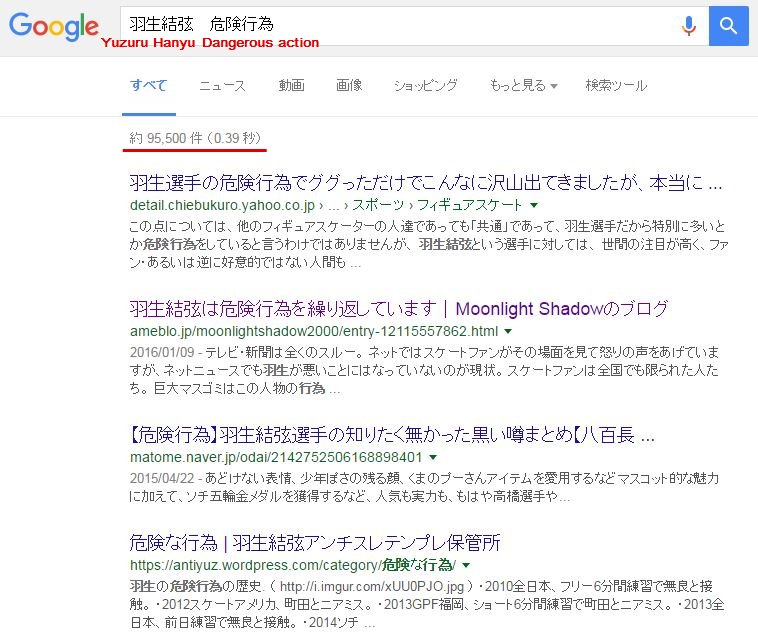Click the スポーツ breadcrumb text
The height and width of the screenshot is (632, 758).
point(378,205)
